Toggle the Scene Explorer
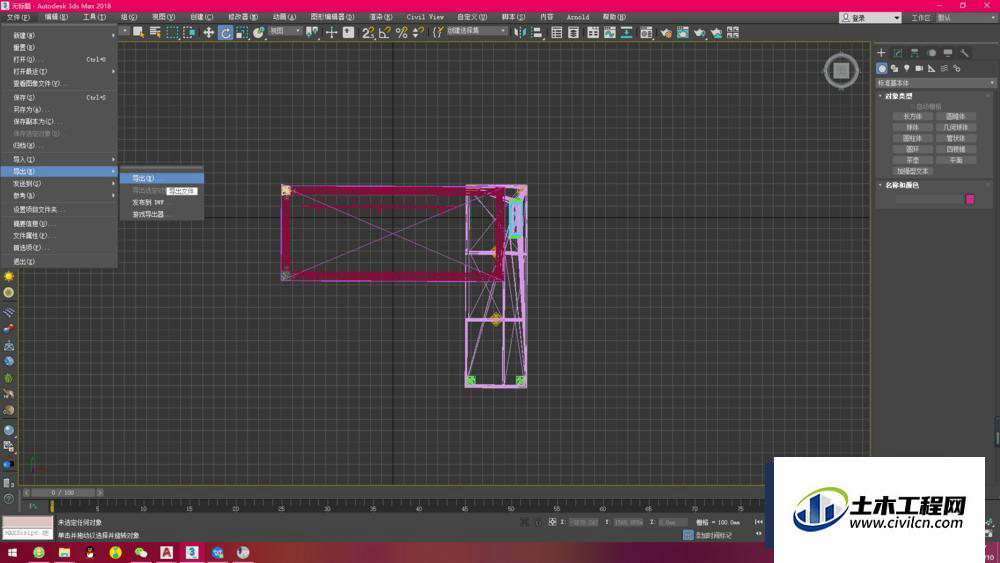 coord(557,33)
